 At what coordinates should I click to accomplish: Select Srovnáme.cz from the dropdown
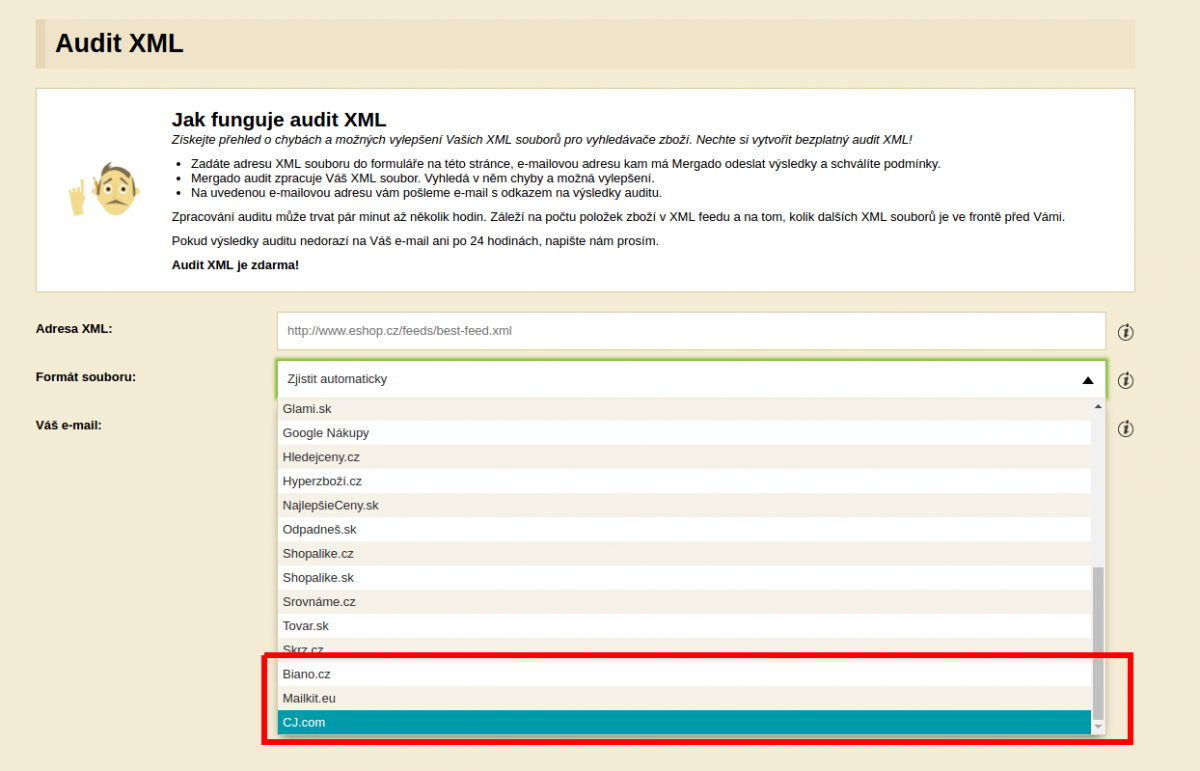coord(684,602)
